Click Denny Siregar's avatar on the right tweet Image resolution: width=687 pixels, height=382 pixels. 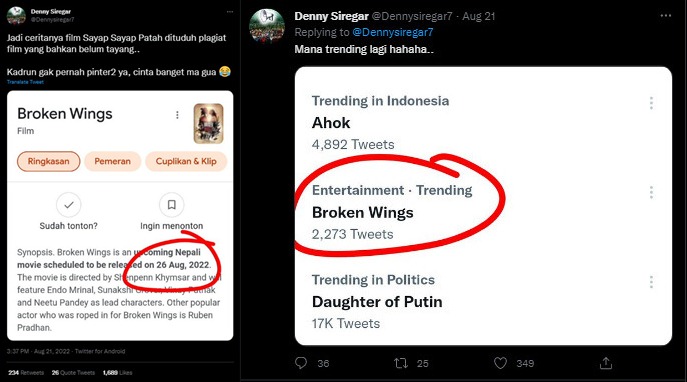[267, 26]
